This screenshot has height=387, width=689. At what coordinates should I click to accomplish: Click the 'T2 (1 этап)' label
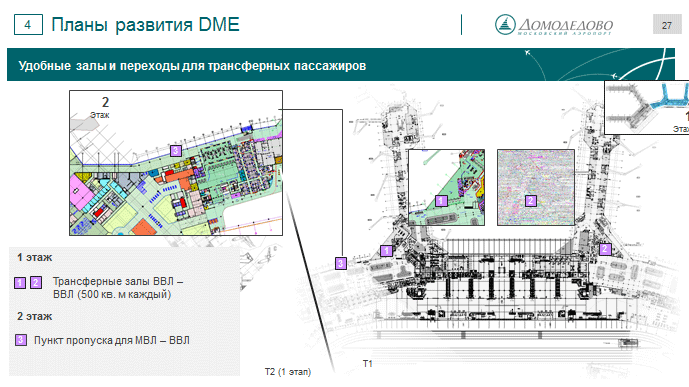[x=288, y=372]
